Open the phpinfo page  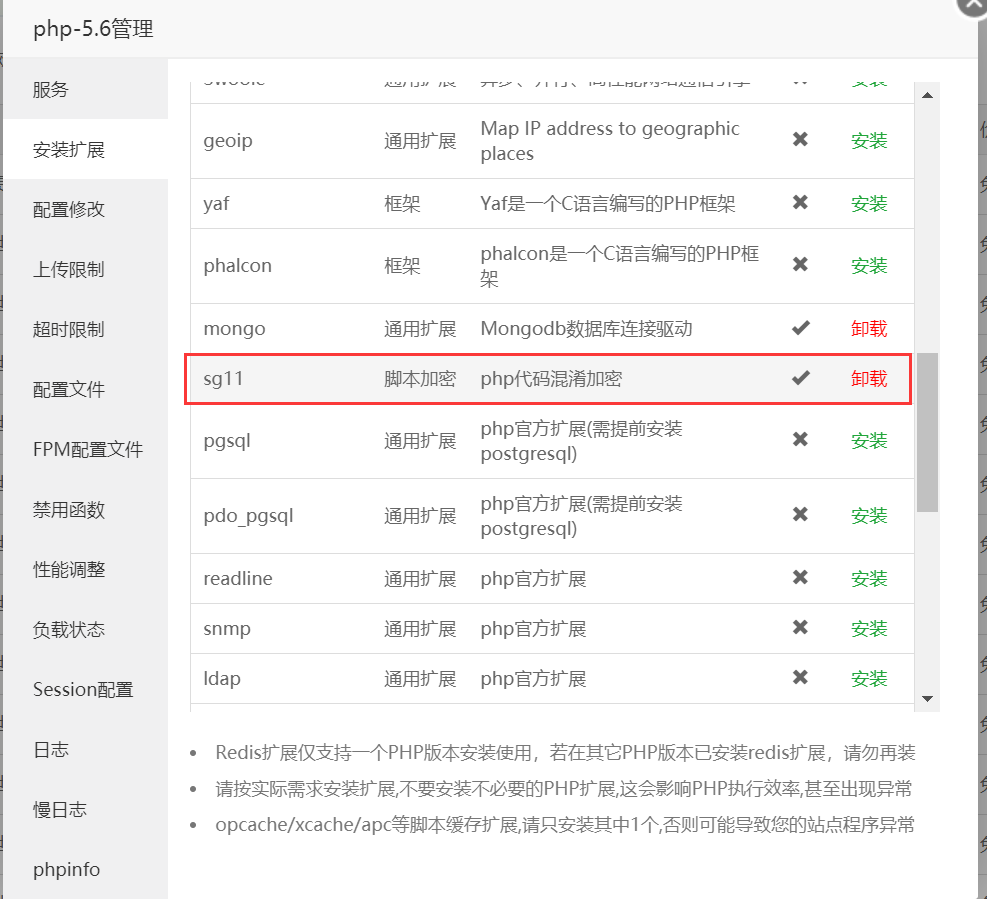click(x=66, y=869)
